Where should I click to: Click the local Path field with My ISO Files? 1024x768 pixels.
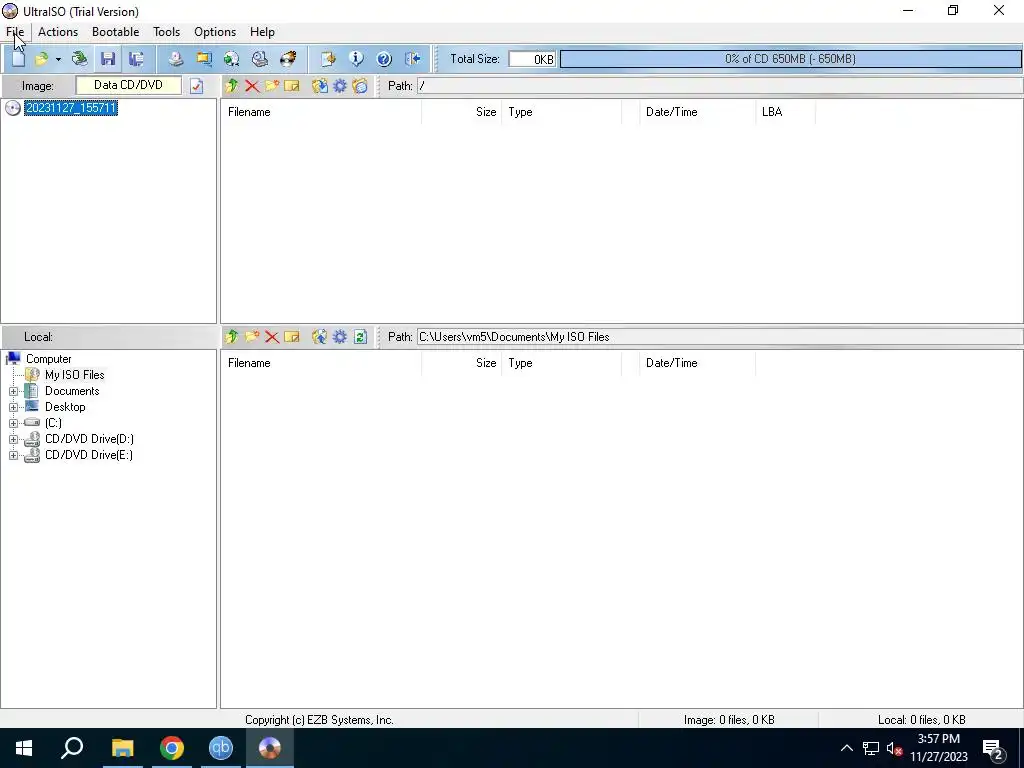pos(720,337)
